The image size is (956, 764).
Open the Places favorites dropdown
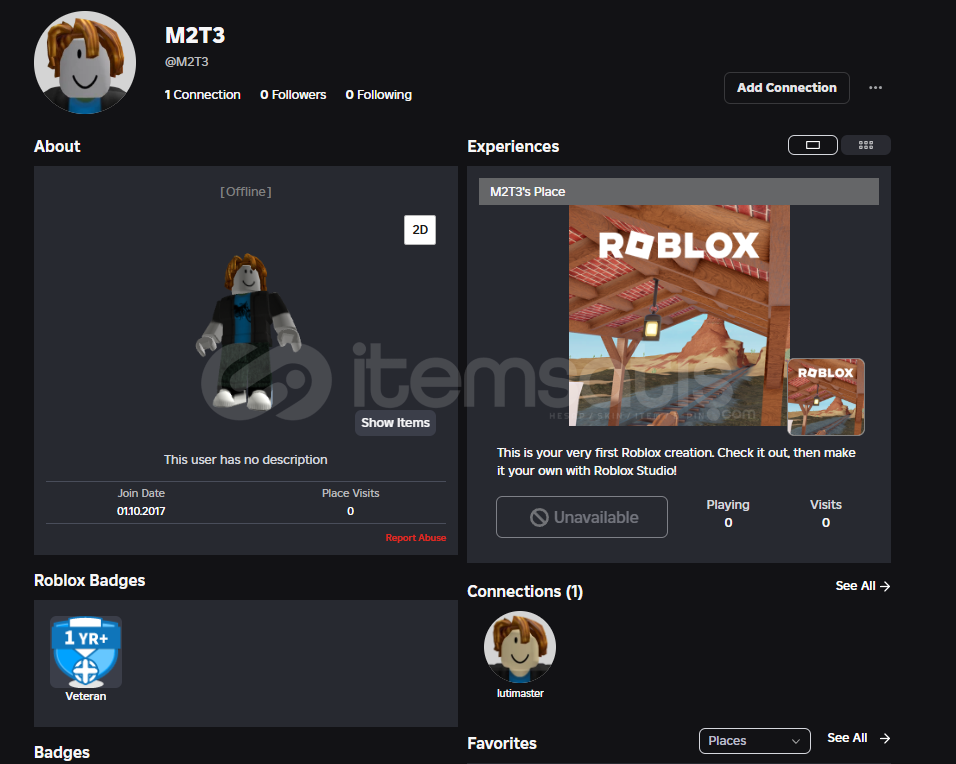754,741
